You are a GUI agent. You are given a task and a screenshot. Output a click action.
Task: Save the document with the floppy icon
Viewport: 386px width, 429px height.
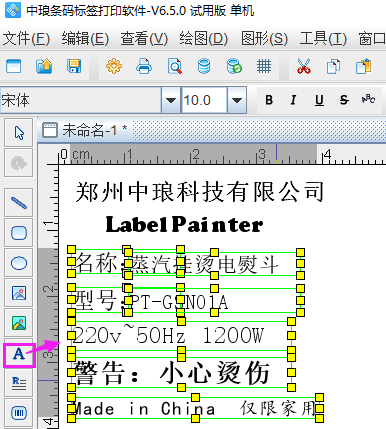[x=74, y=66]
